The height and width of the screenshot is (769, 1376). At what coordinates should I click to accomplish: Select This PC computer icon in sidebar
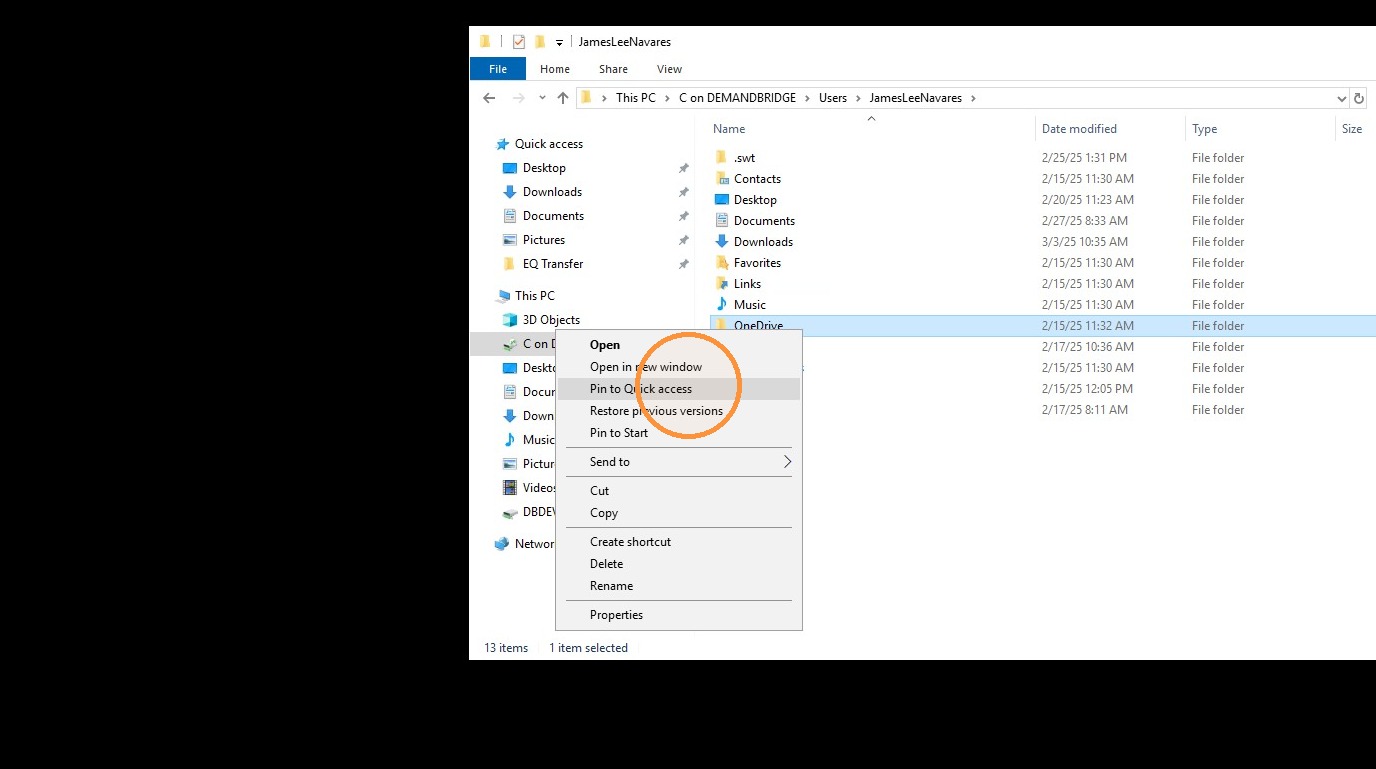point(503,296)
